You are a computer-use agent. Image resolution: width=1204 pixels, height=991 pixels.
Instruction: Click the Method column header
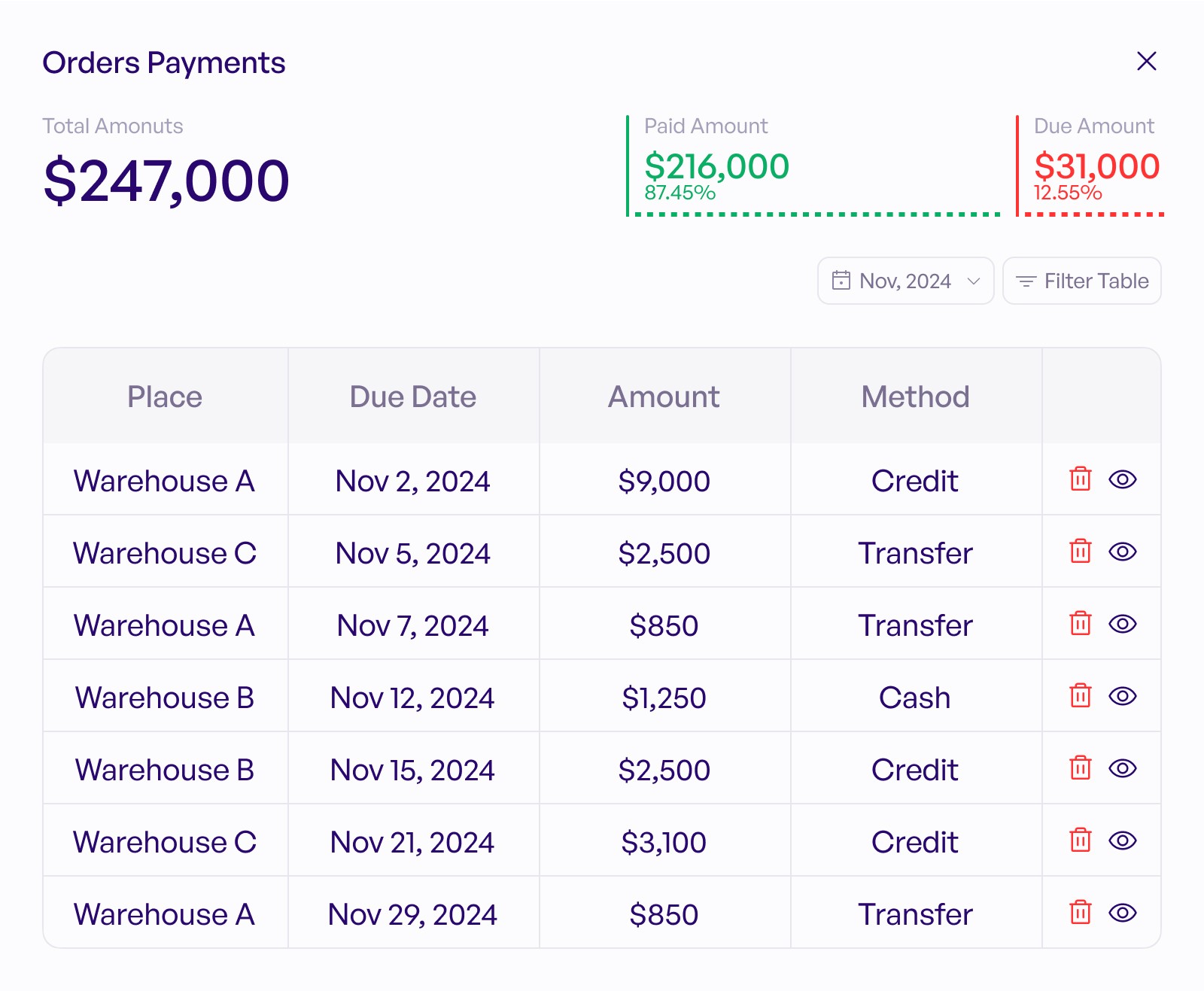click(x=916, y=397)
